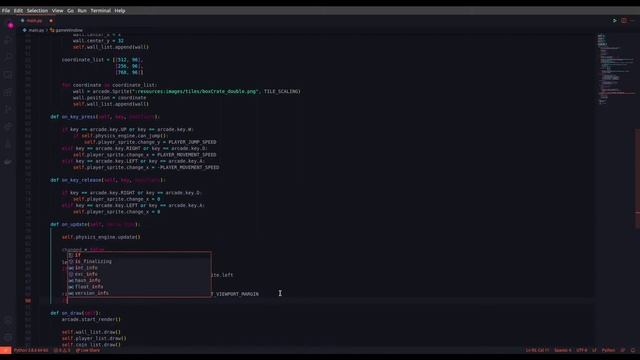Open notifications bell in status bar
This screenshot has width=640, height=360.
[633, 350]
